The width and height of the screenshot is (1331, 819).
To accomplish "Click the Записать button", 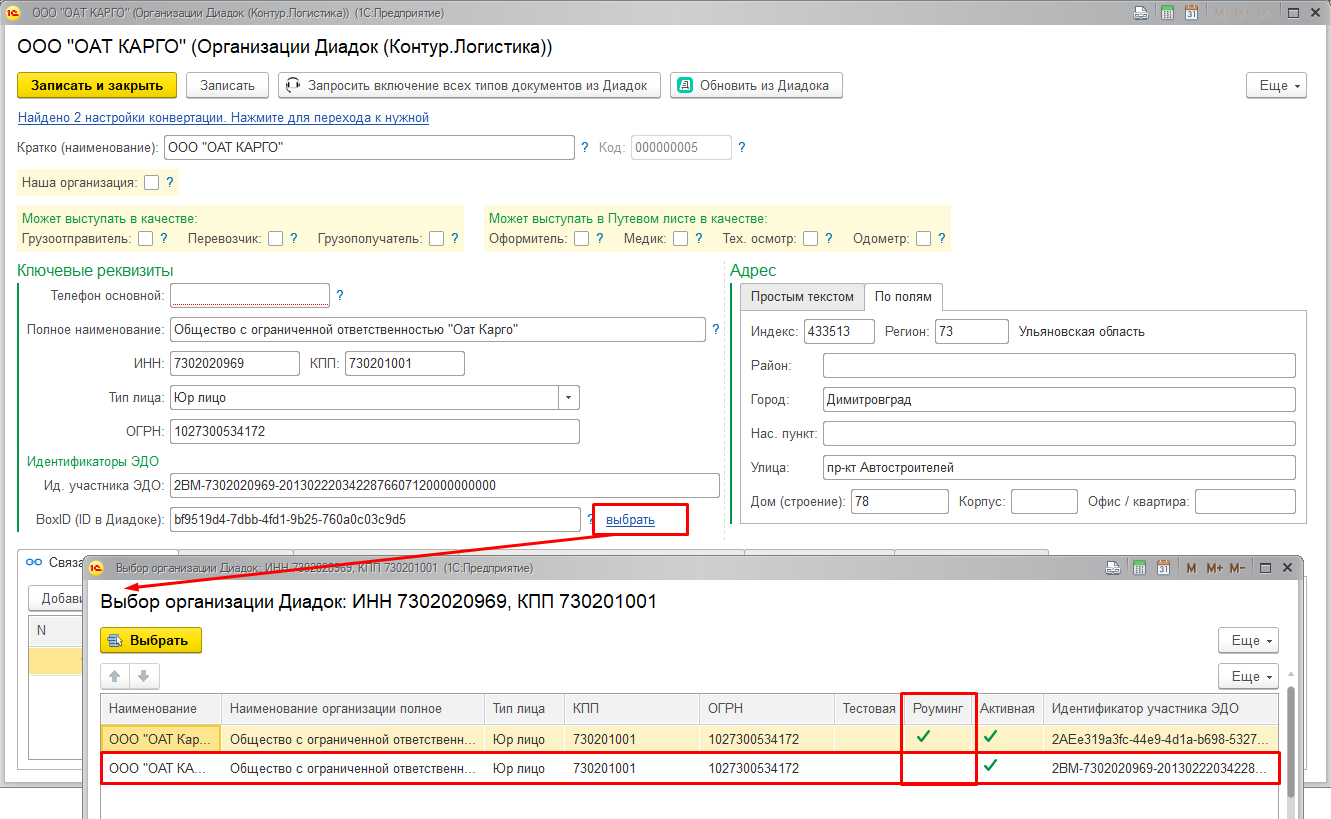I will click(x=227, y=85).
